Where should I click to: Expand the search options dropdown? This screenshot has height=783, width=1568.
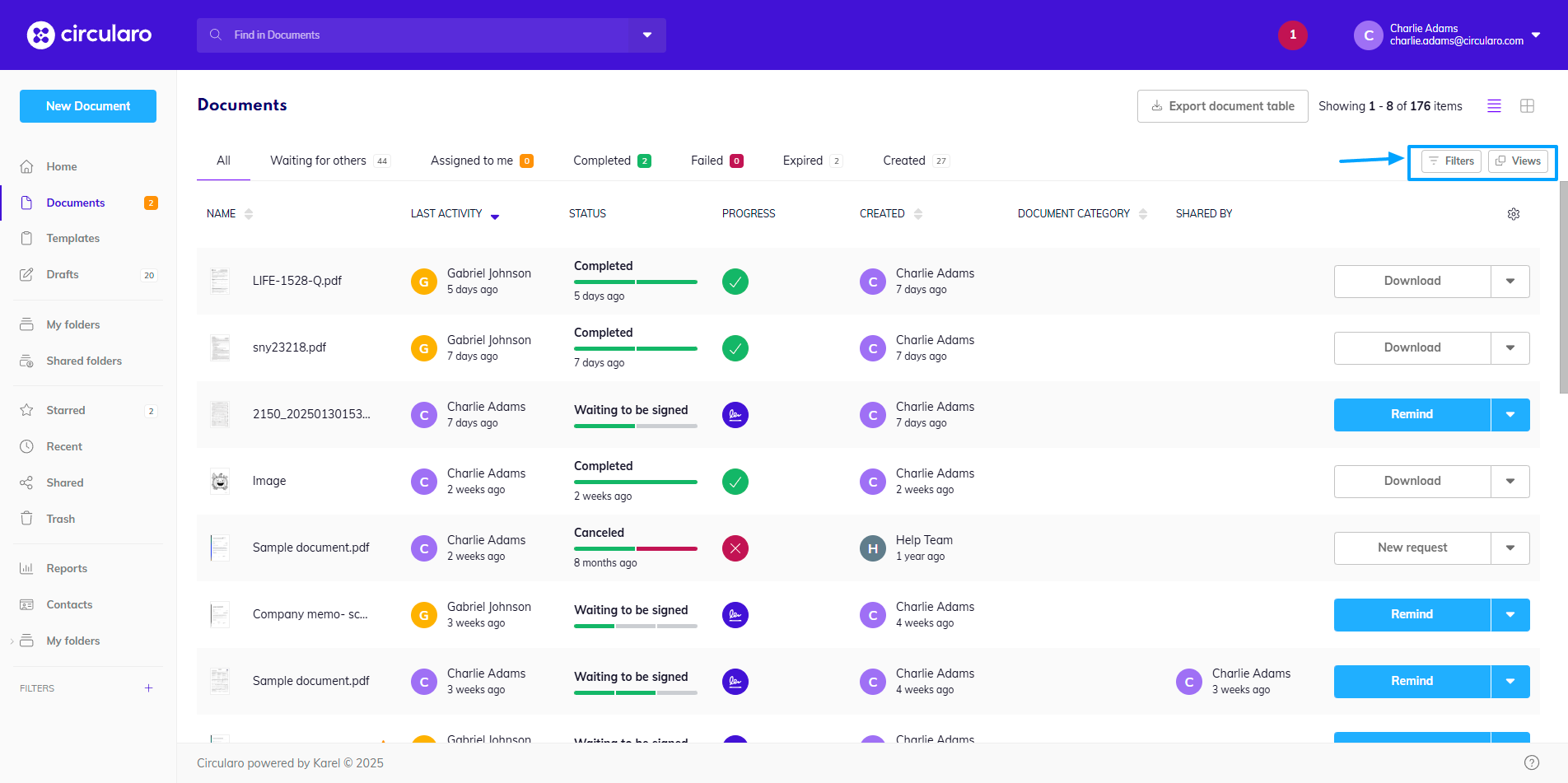click(x=647, y=35)
